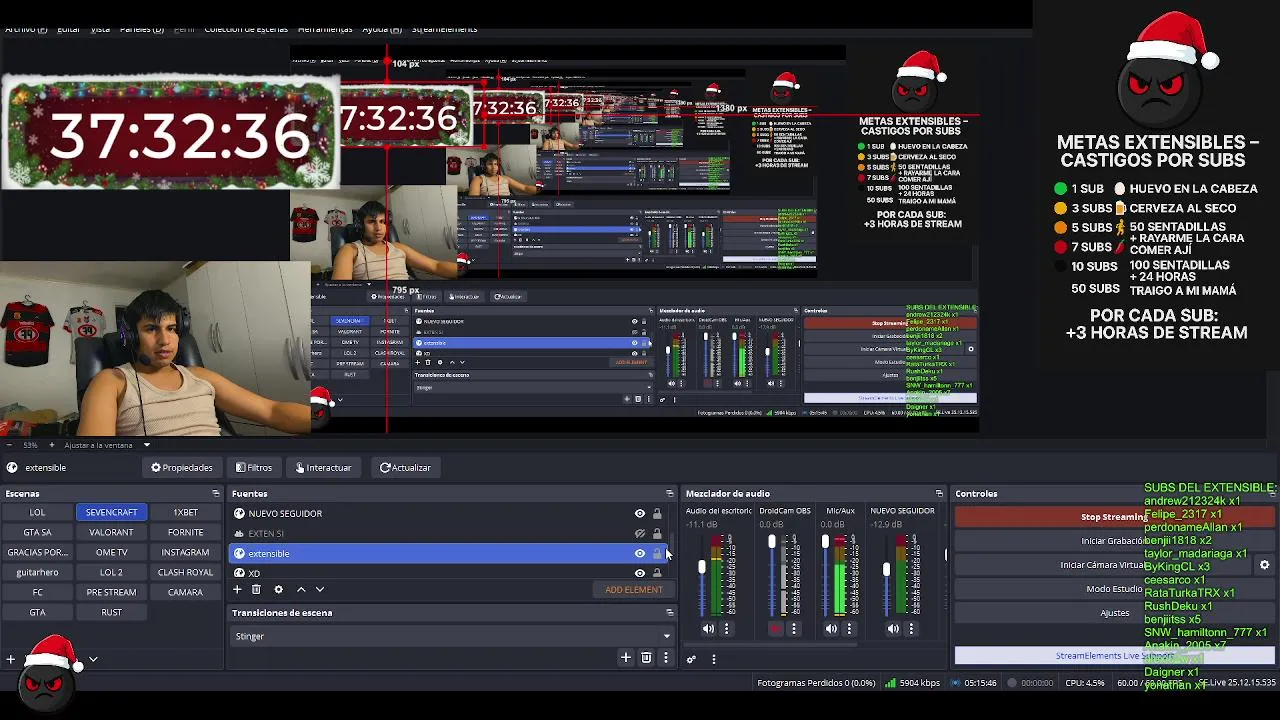Viewport: 1280px width, 720px height.
Task: Click EXTEN SI source type icon
Action: coord(239,533)
